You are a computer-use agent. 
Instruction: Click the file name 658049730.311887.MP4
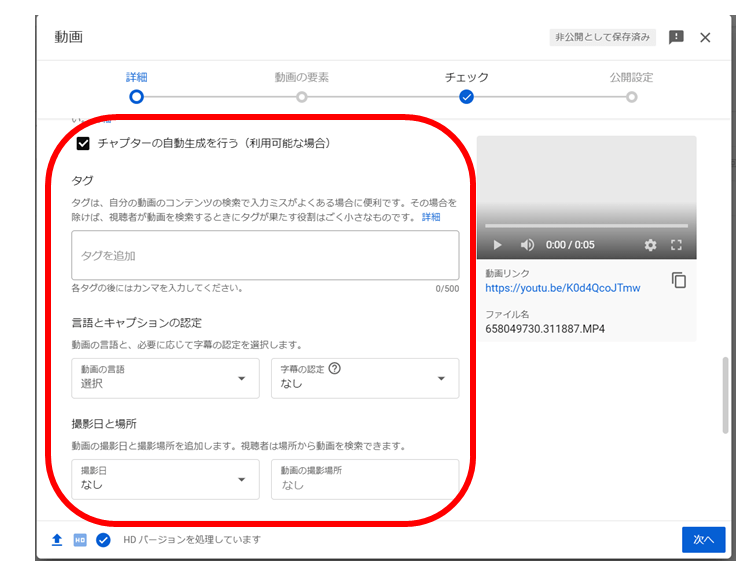pyautogui.click(x=545, y=329)
